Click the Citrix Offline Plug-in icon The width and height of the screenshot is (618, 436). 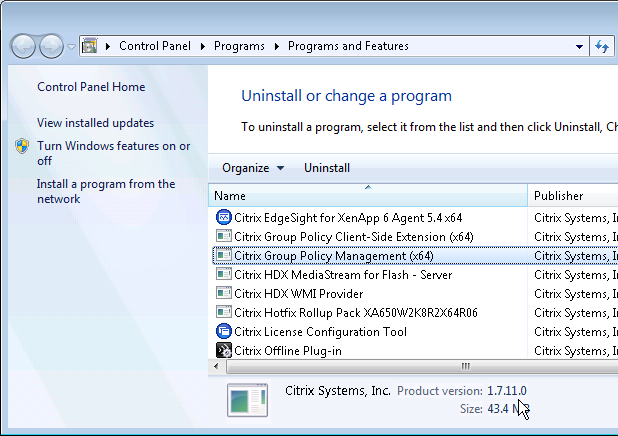click(x=223, y=350)
